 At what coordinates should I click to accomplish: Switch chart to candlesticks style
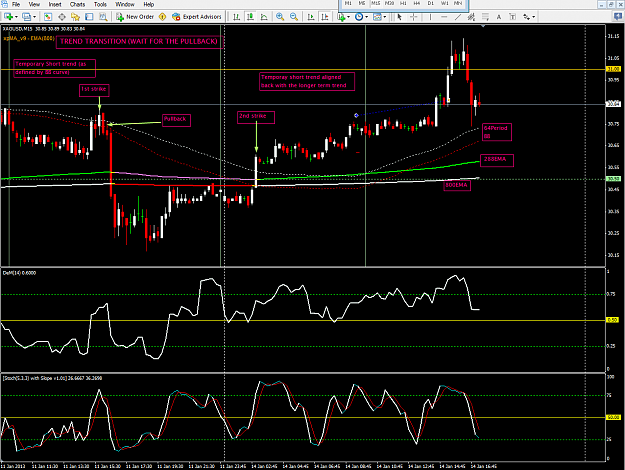click(250, 17)
